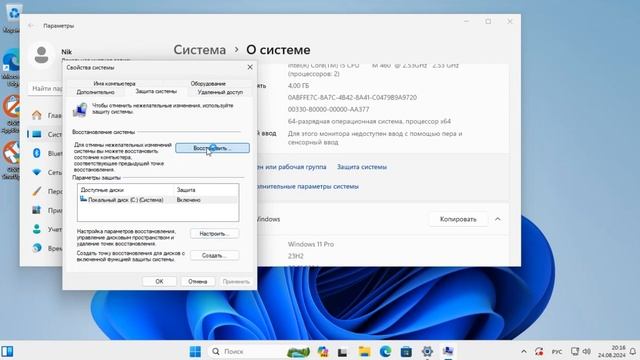Screen dimensions: 640x360
Task: Click the Создать restore point button
Action: pyautogui.click(x=215, y=255)
